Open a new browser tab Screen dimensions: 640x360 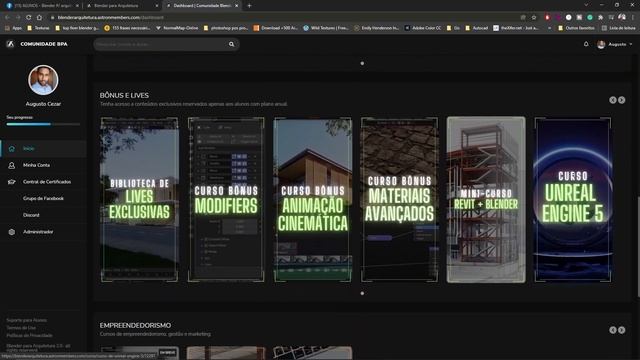pos(249,6)
